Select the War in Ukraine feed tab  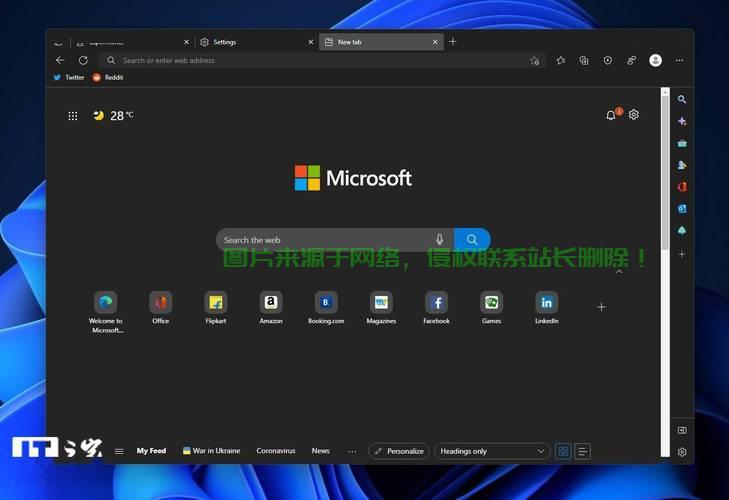[212, 451]
